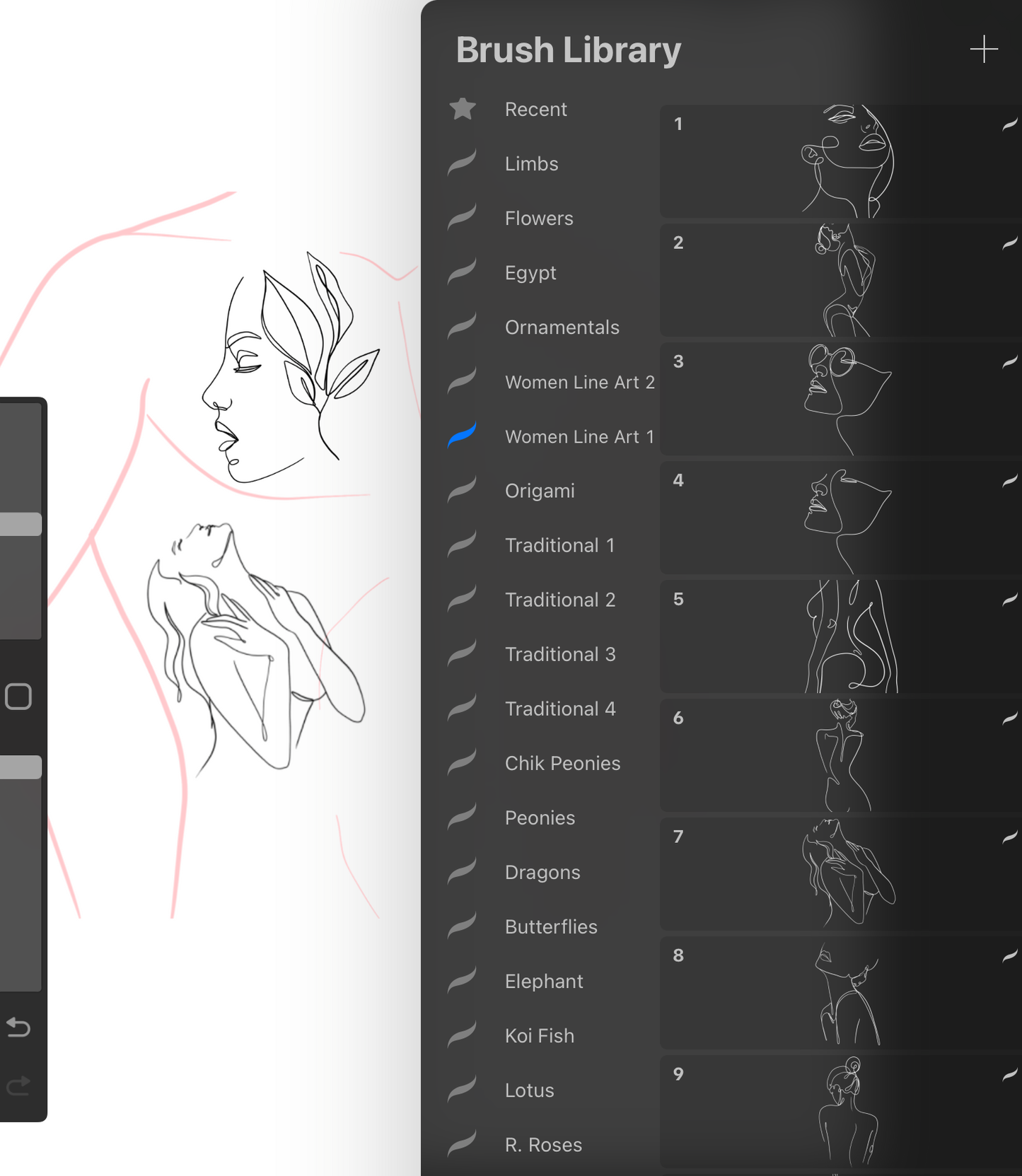
Task: Adjust the brush size slider handle
Action: (21, 524)
